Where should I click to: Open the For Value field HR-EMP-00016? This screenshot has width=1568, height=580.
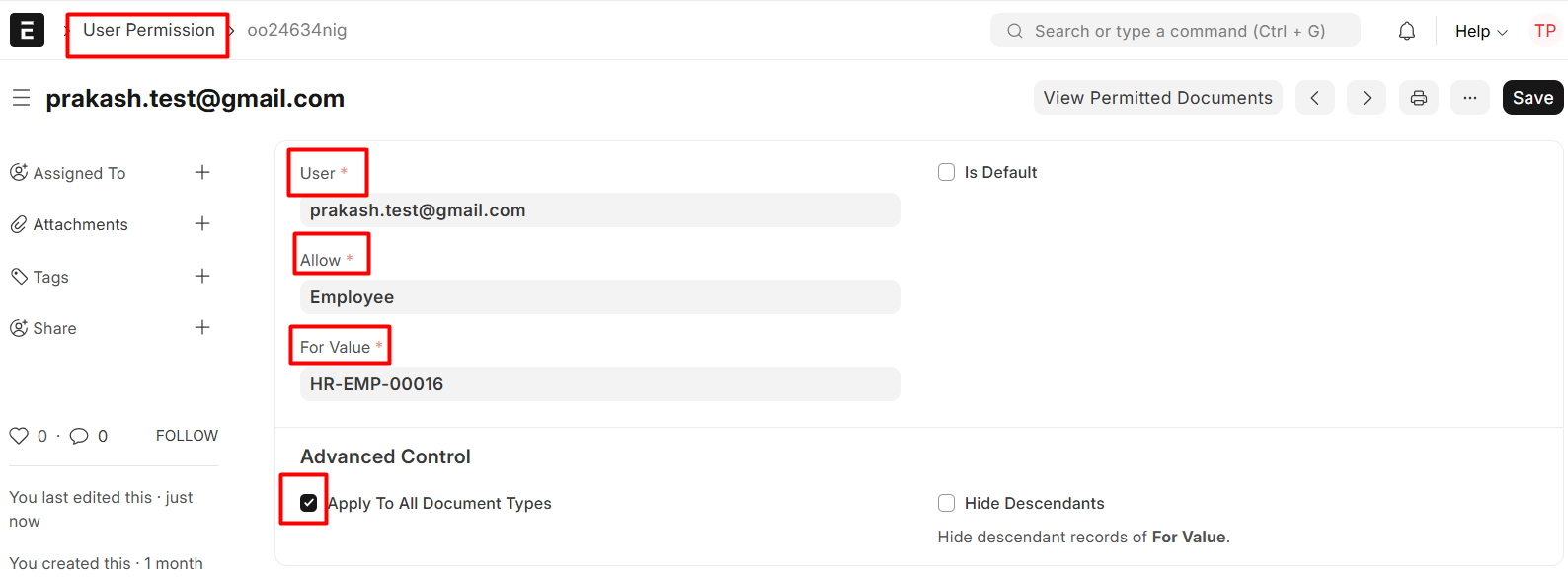coord(599,384)
